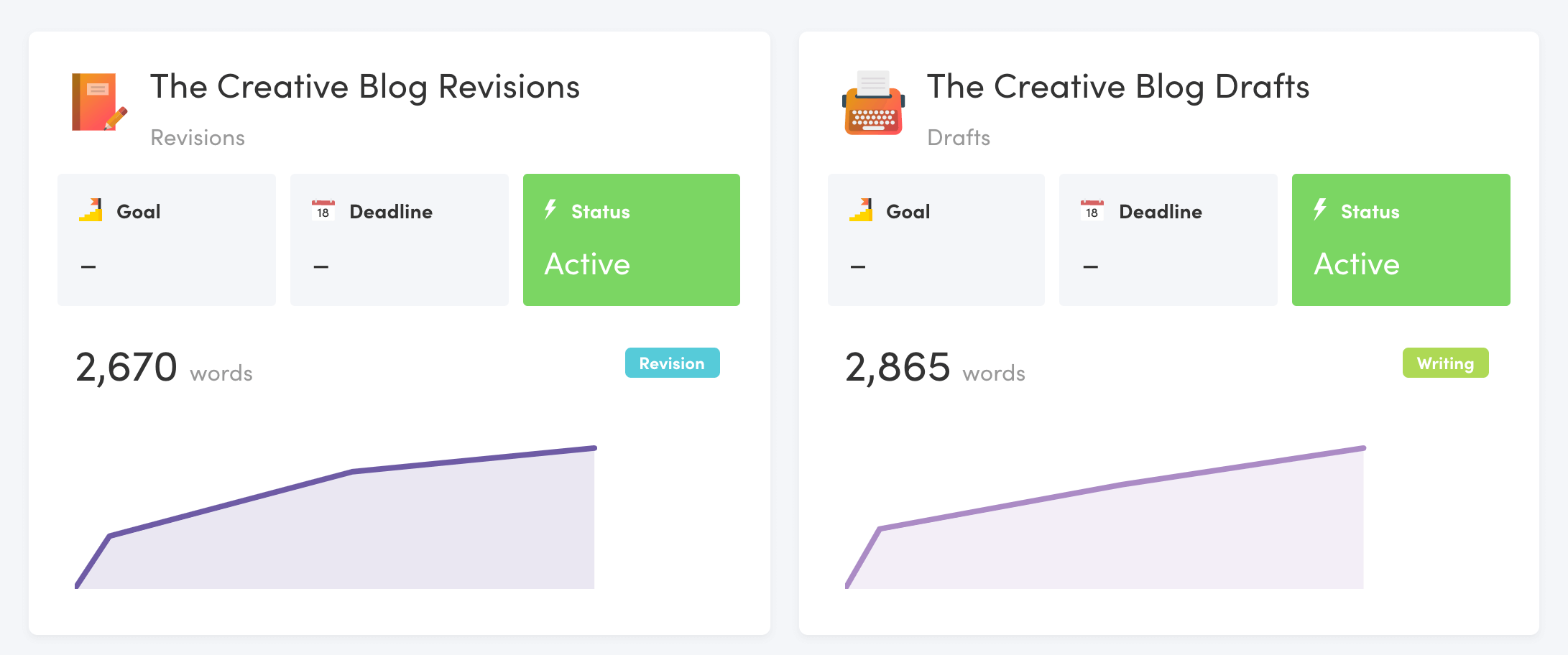Click the Status lightning icon in Revisions card
Image resolution: width=1568 pixels, height=655 pixels.
coord(550,210)
